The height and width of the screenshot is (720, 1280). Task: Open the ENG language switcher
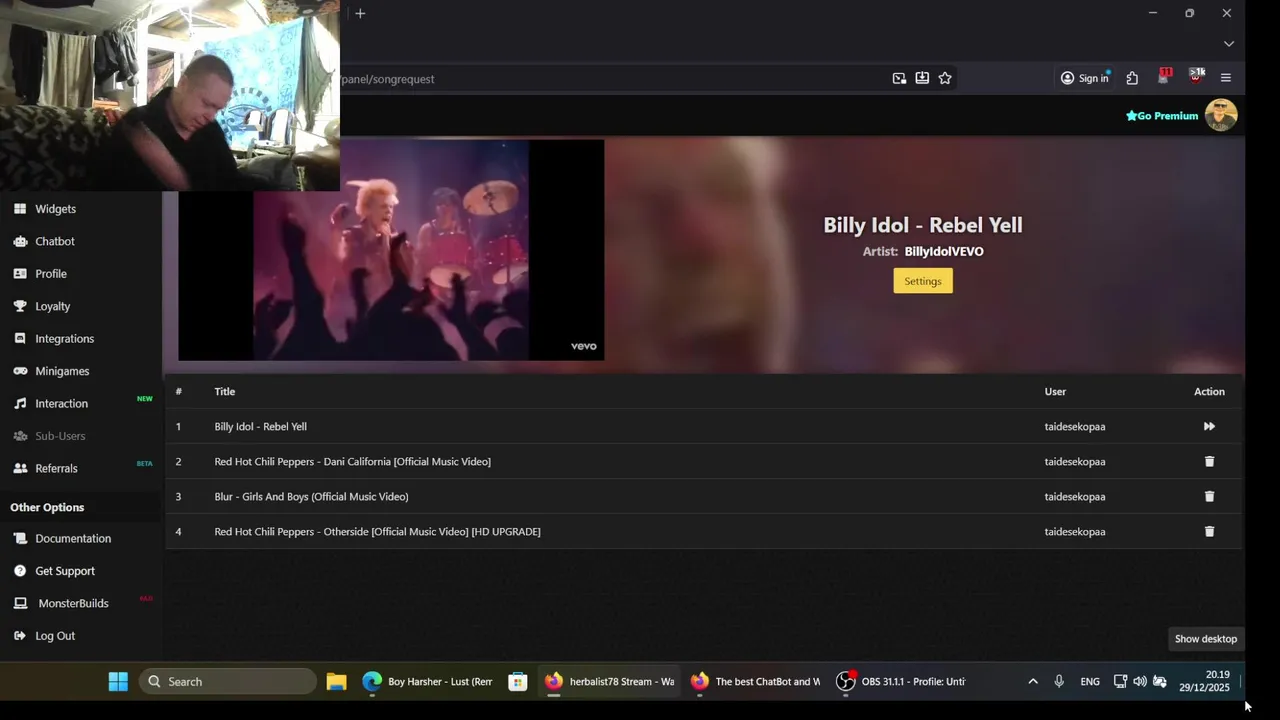coord(1090,682)
